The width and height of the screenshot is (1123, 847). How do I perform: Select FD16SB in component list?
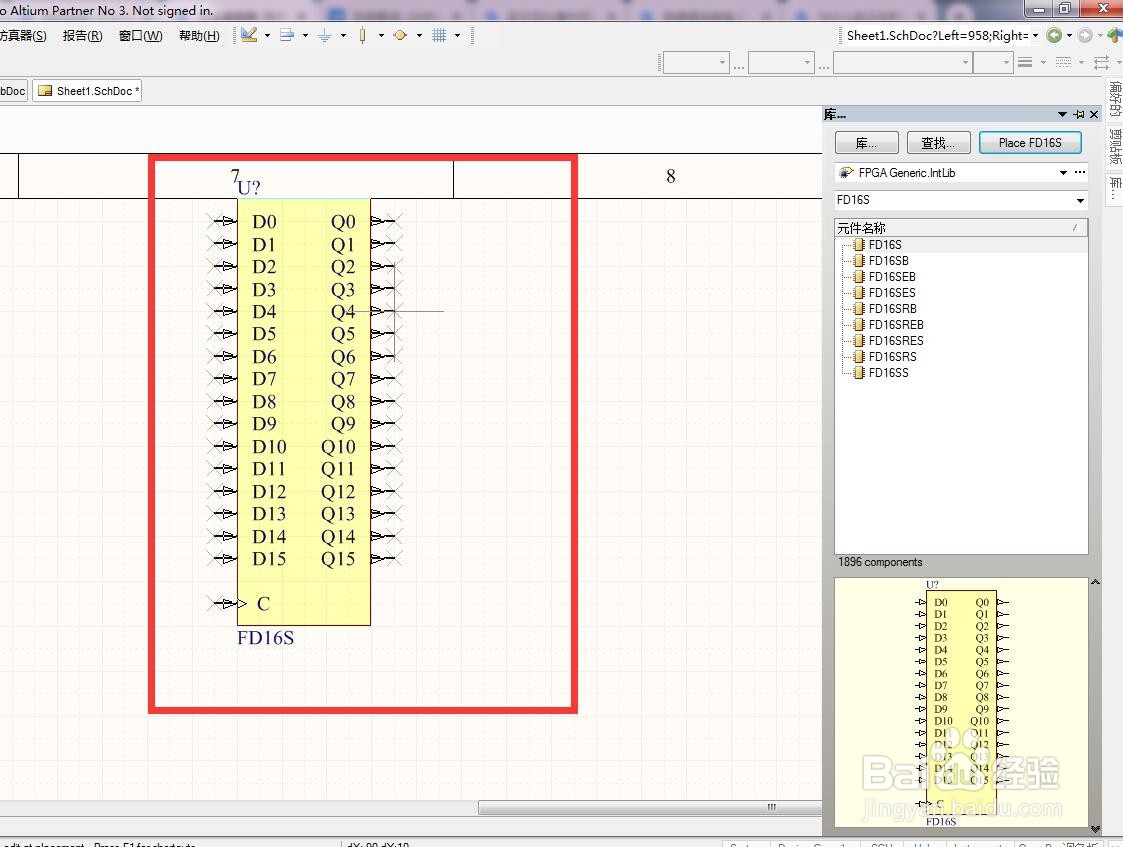point(888,261)
